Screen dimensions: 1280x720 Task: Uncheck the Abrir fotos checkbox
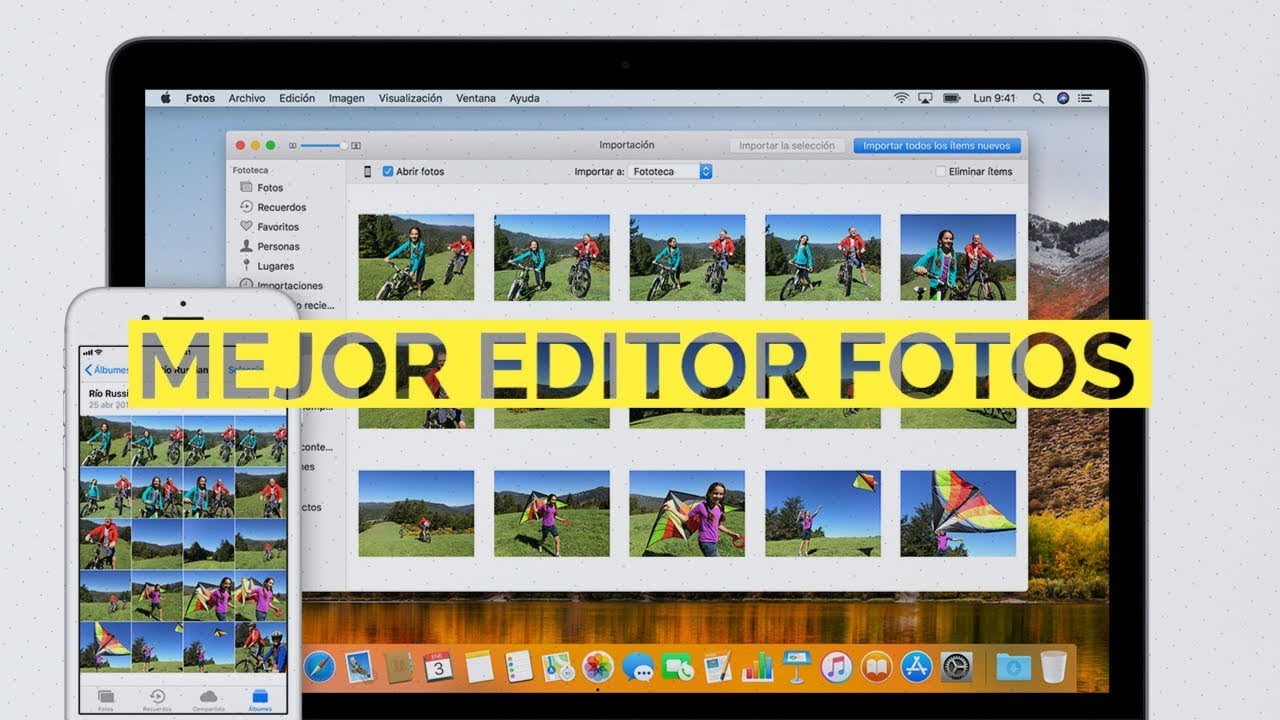(x=388, y=172)
